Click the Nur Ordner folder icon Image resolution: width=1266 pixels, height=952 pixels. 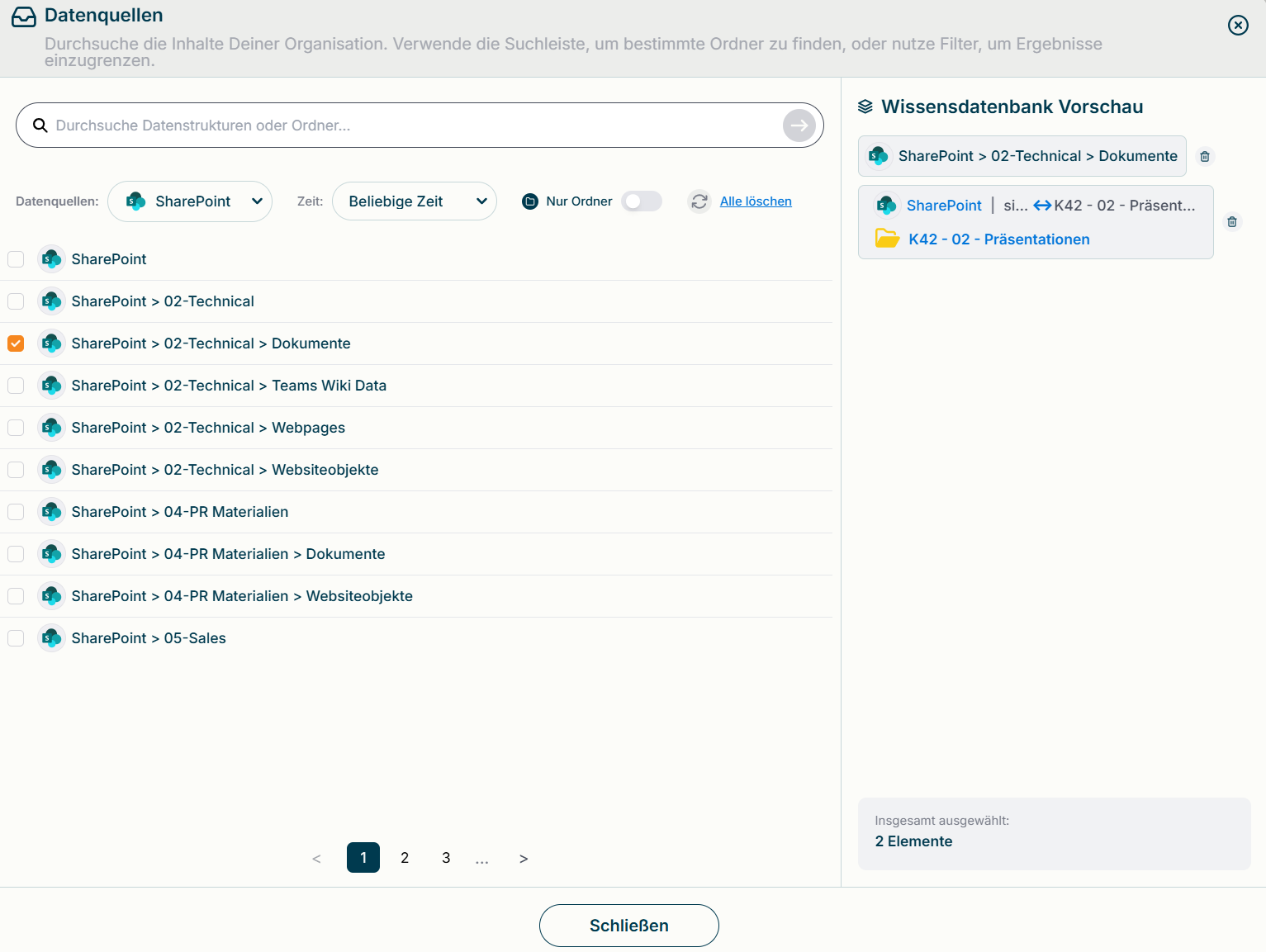[530, 201]
